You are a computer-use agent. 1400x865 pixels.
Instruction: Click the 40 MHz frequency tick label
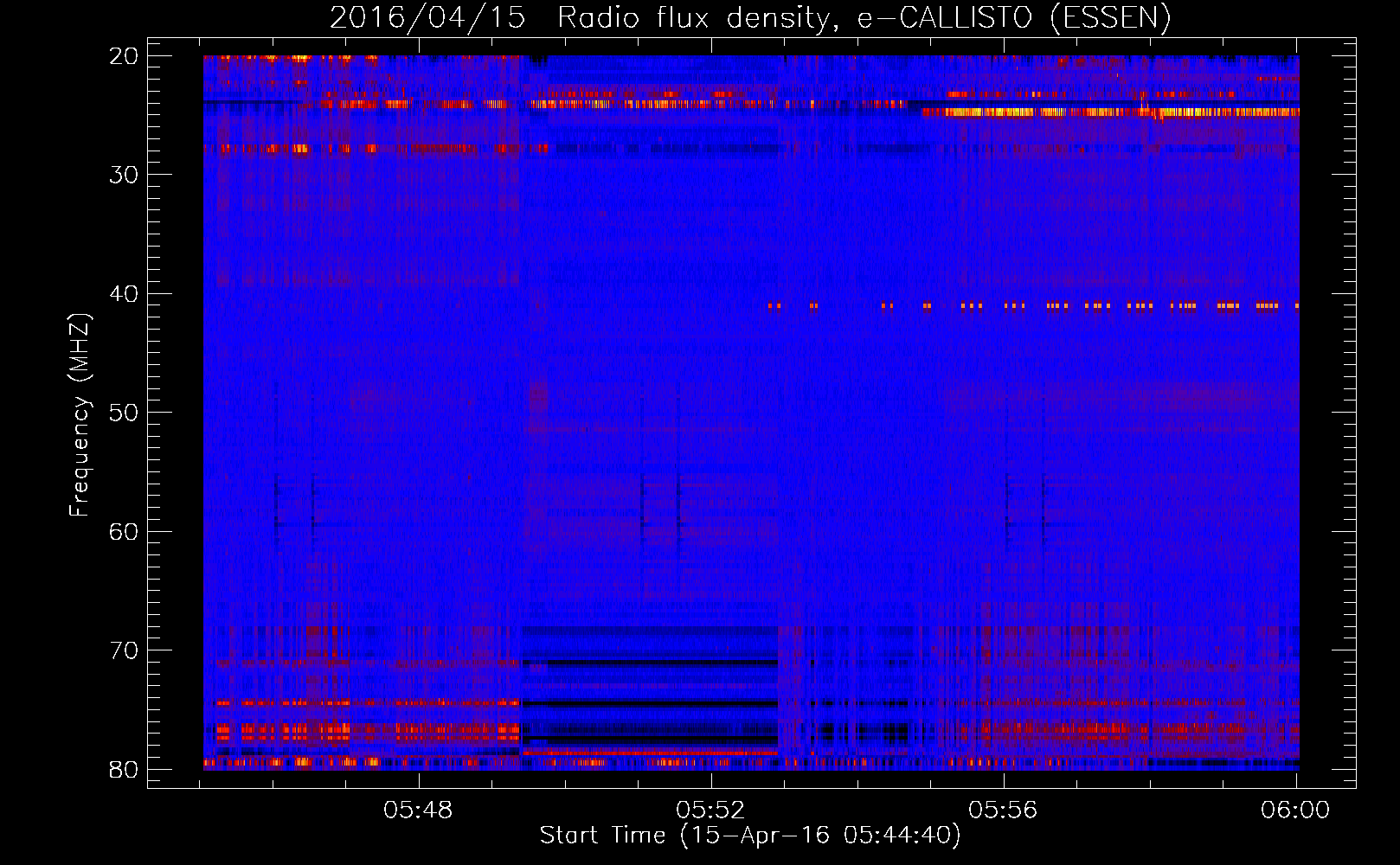pos(125,294)
